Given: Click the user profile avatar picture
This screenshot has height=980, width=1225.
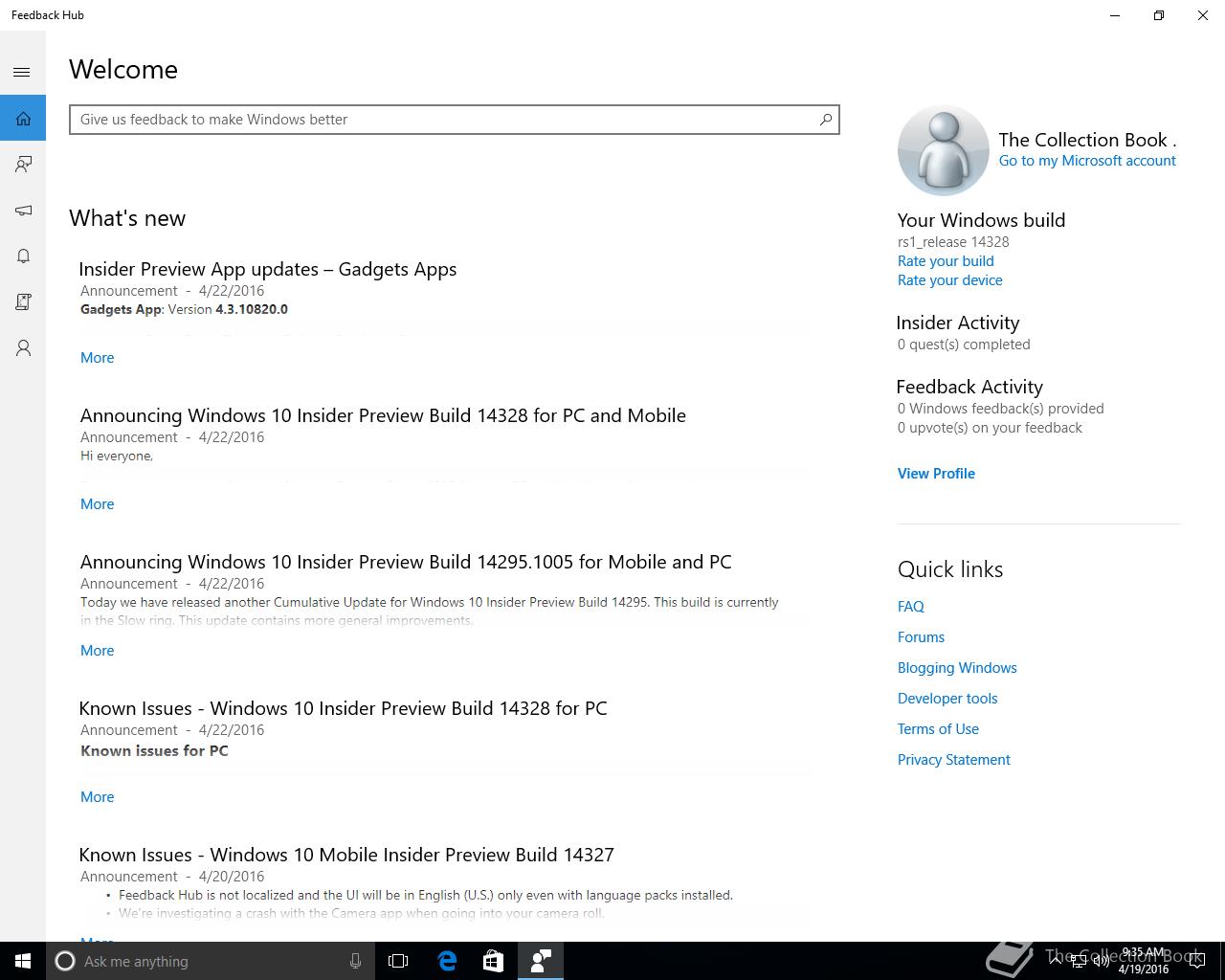Looking at the screenshot, I should (x=944, y=150).
